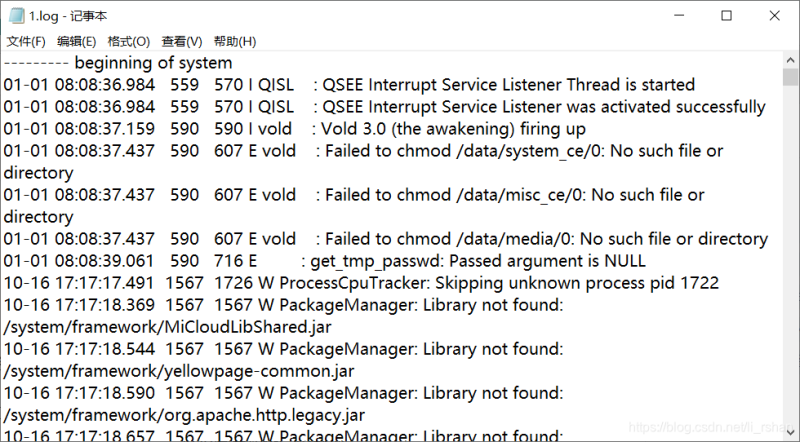
Task: Minimize the 1.log Notepad window
Action: coord(679,15)
